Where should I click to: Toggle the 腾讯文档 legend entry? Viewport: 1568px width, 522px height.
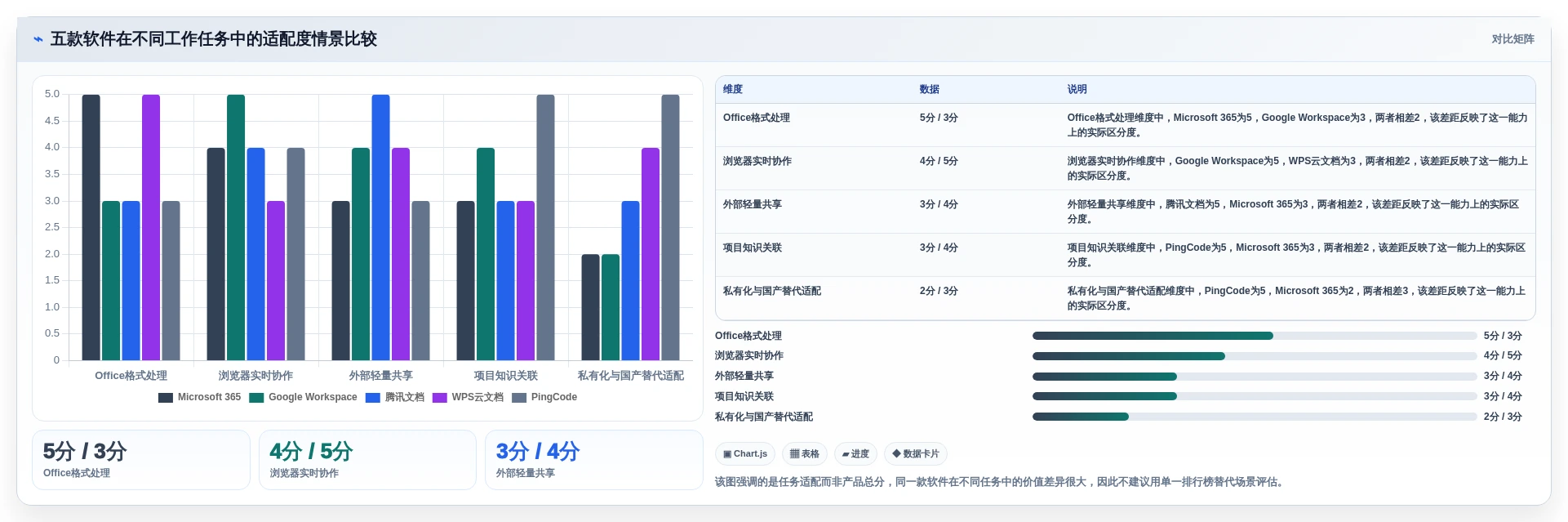(x=395, y=397)
